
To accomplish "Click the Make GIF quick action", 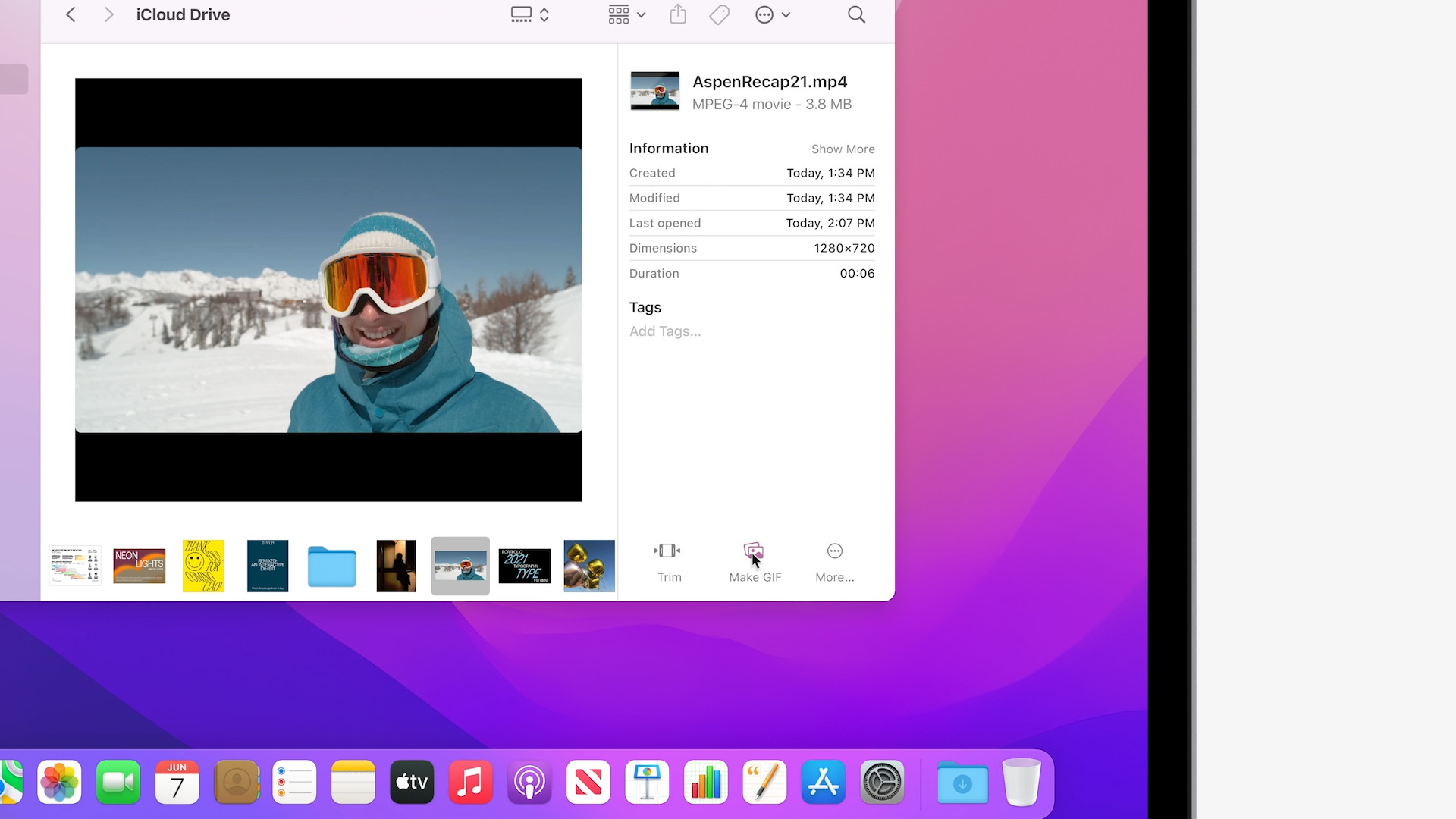I will pos(754,561).
